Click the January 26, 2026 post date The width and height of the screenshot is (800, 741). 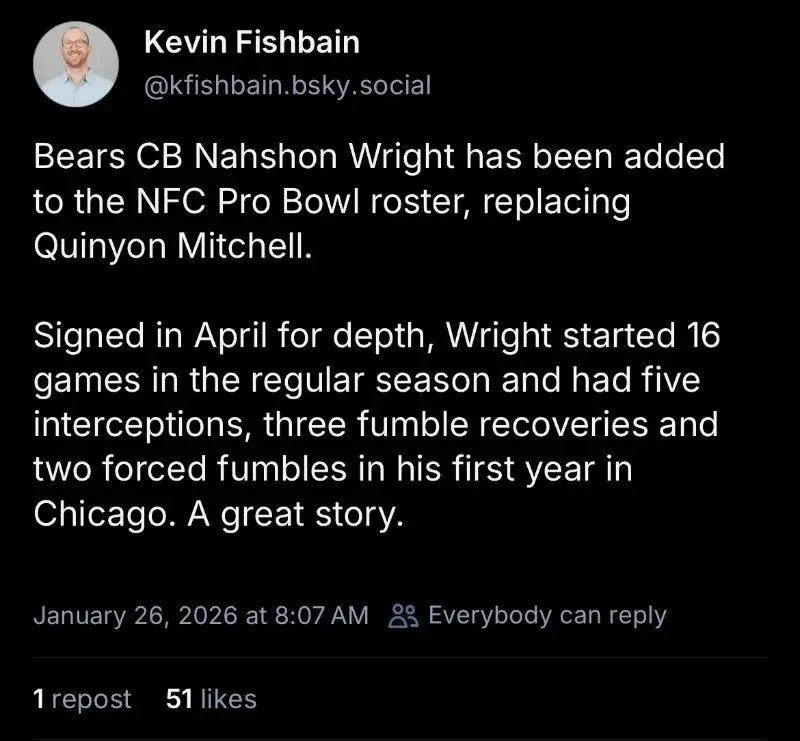tap(135, 615)
